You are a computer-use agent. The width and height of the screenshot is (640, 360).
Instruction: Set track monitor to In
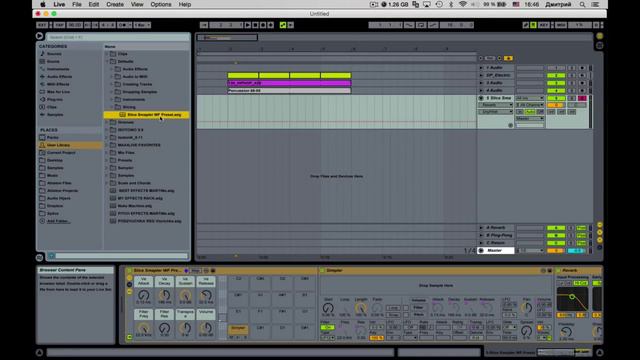point(520,111)
